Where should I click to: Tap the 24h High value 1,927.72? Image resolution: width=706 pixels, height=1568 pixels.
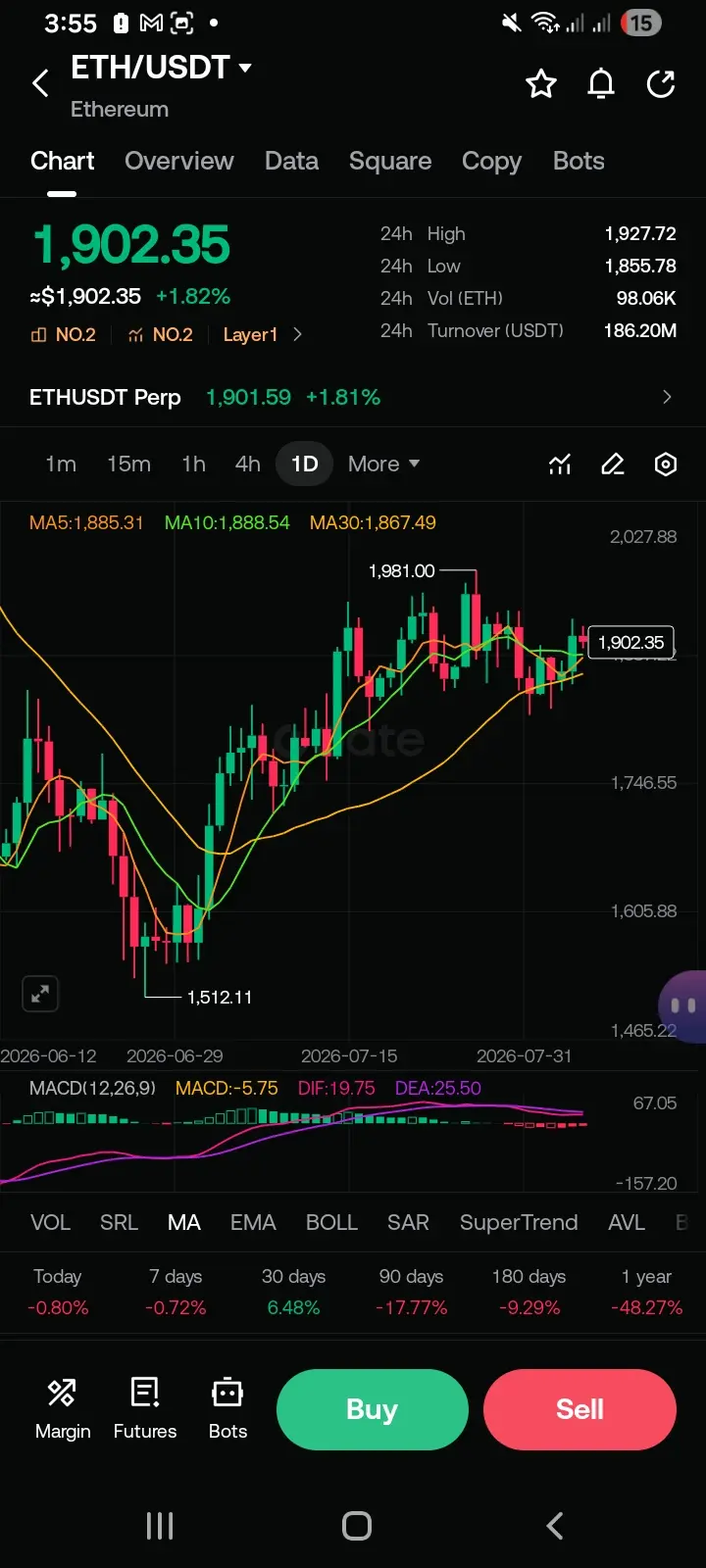(640, 234)
